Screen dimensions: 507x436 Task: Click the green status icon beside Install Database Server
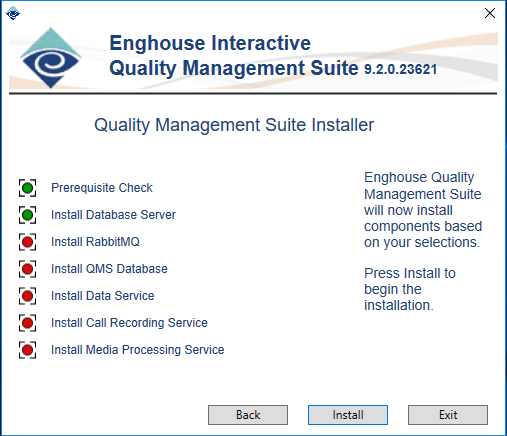click(27, 215)
